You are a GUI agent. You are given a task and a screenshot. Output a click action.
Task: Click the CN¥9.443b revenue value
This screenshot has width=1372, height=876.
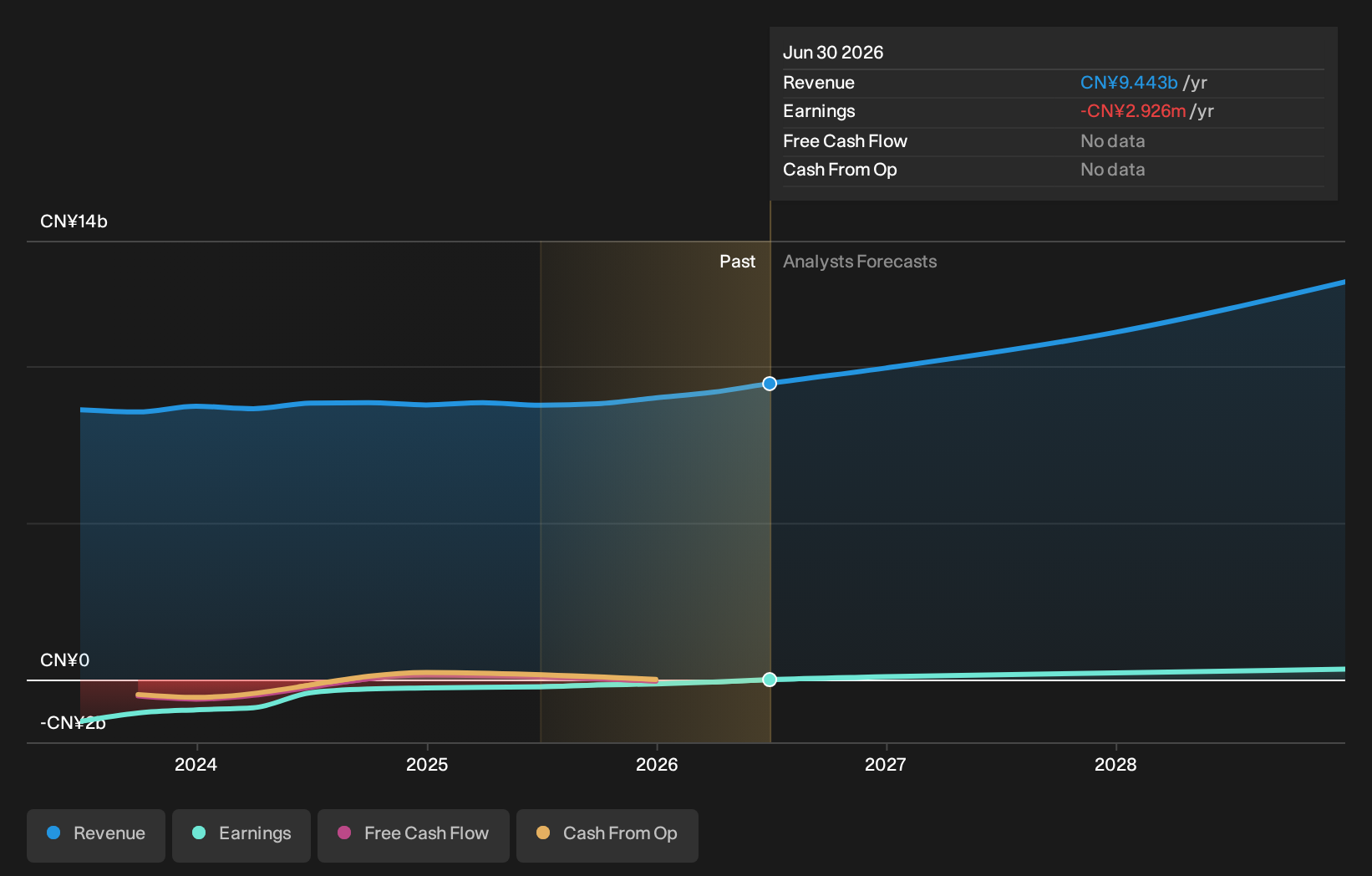click(x=1129, y=83)
